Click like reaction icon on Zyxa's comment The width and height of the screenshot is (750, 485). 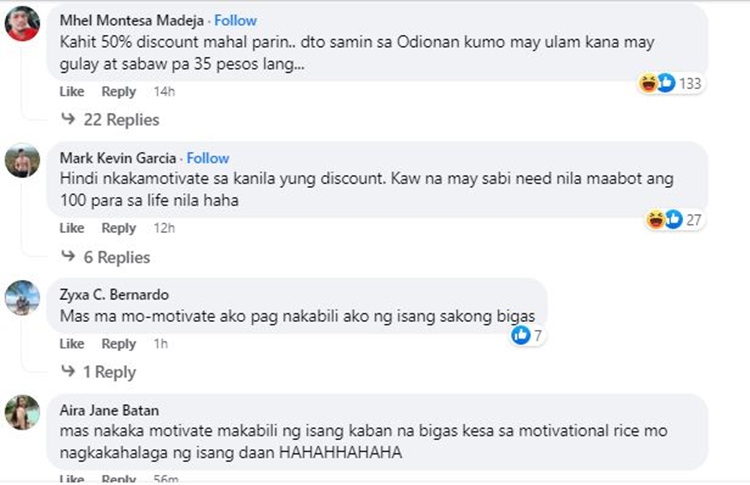(520, 336)
